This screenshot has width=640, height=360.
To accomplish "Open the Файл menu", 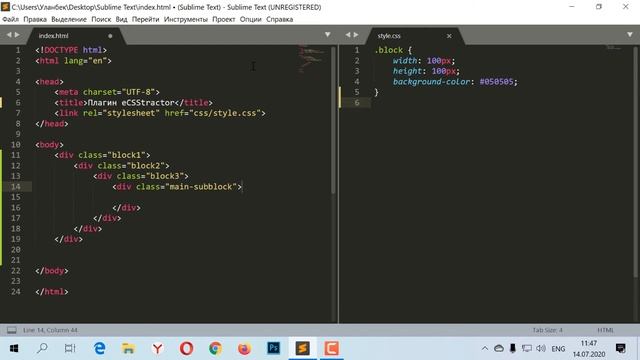I will [10, 19].
